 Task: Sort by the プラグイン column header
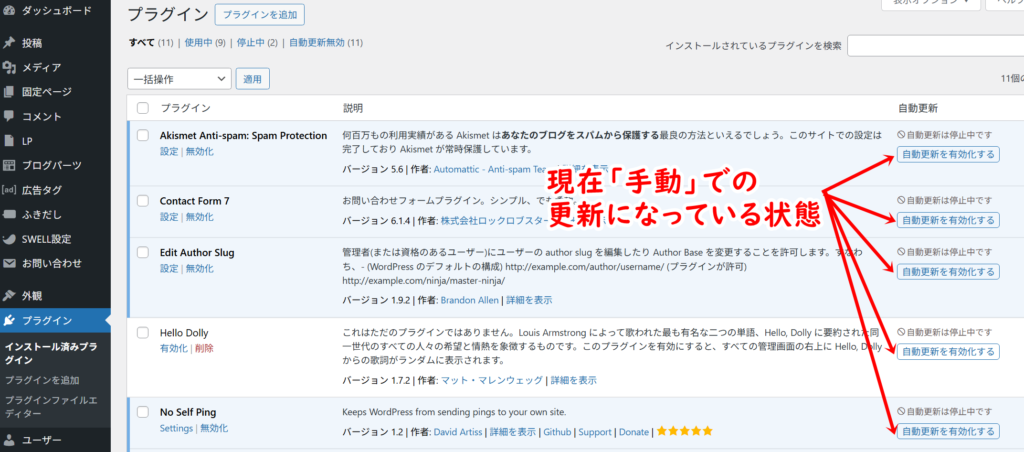(x=186, y=108)
